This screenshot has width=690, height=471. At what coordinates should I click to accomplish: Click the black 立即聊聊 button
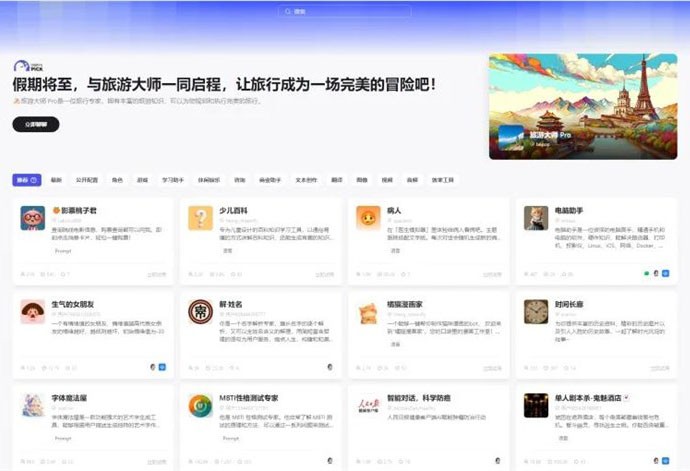point(36,125)
